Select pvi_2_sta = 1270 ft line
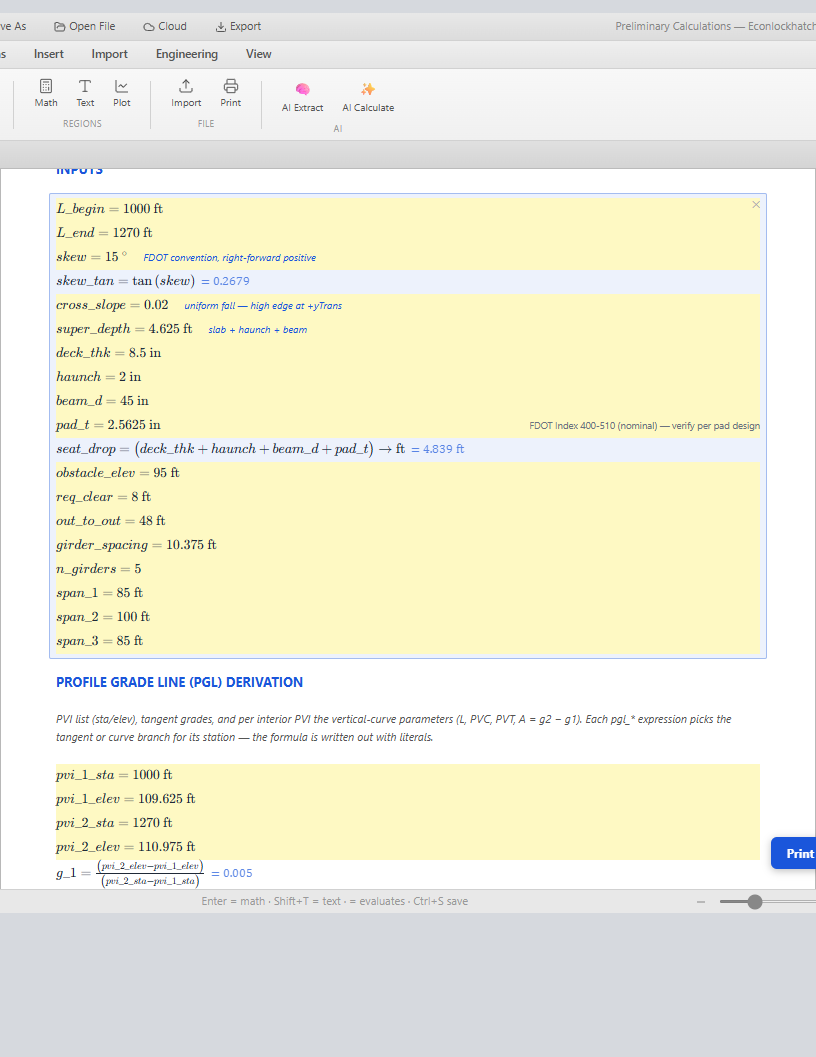816x1057 pixels. click(x=408, y=824)
